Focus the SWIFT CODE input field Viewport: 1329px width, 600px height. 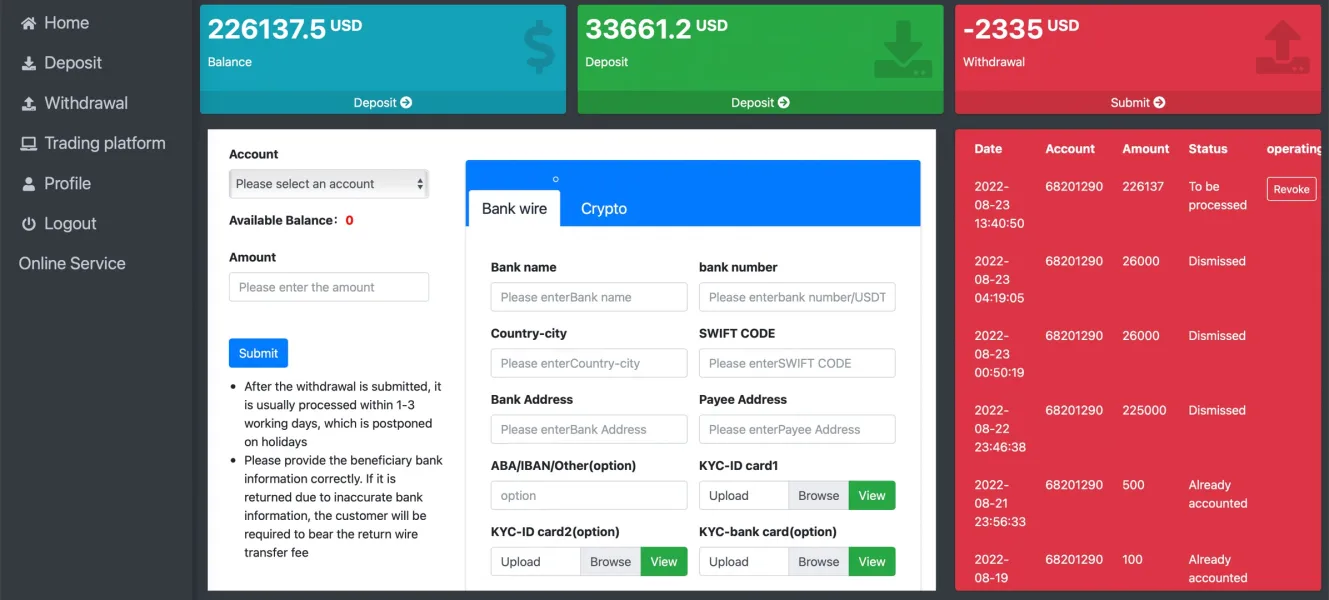click(797, 363)
